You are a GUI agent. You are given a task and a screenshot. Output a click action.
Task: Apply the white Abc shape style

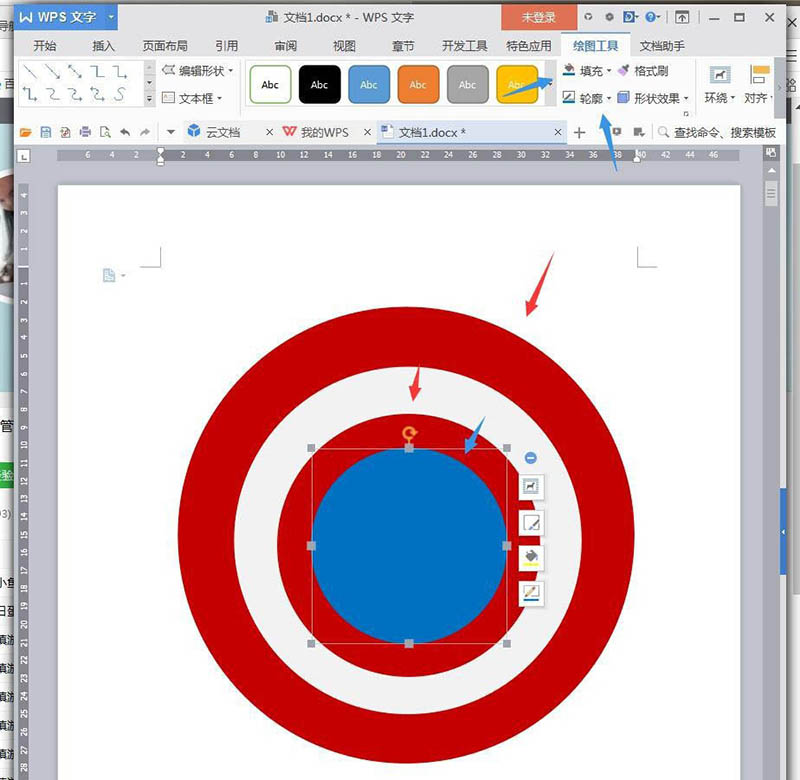coord(270,84)
